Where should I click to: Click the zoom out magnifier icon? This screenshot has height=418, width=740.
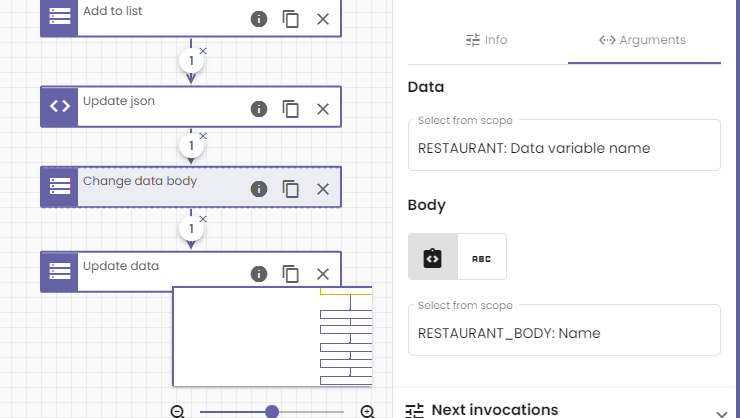coord(177,412)
